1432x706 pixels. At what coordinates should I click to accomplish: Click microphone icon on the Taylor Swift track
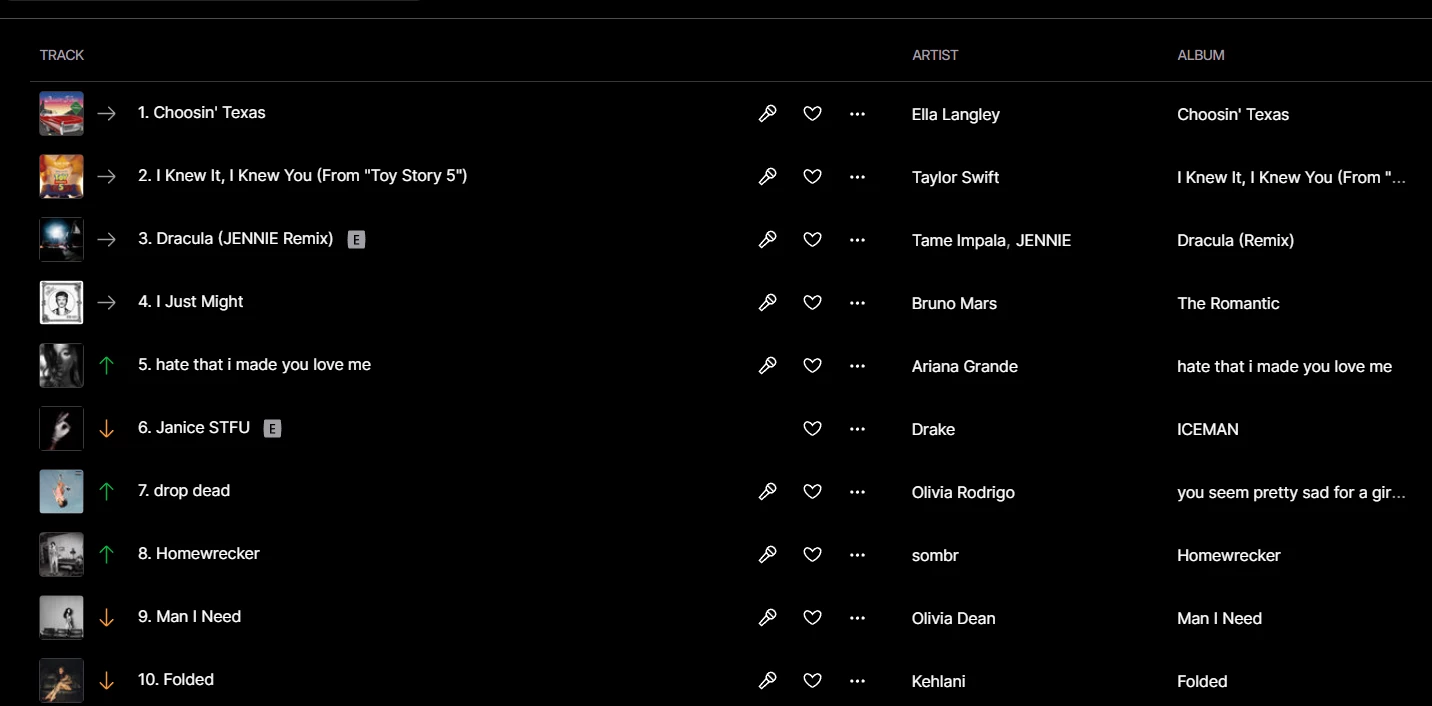pos(767,177)
